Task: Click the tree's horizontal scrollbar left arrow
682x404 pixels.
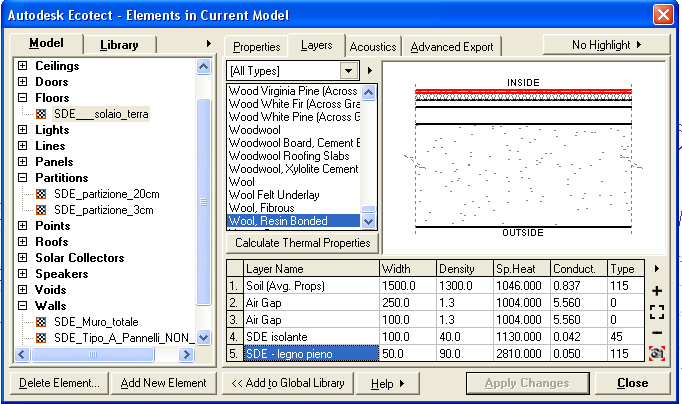Action: point(22,354)
